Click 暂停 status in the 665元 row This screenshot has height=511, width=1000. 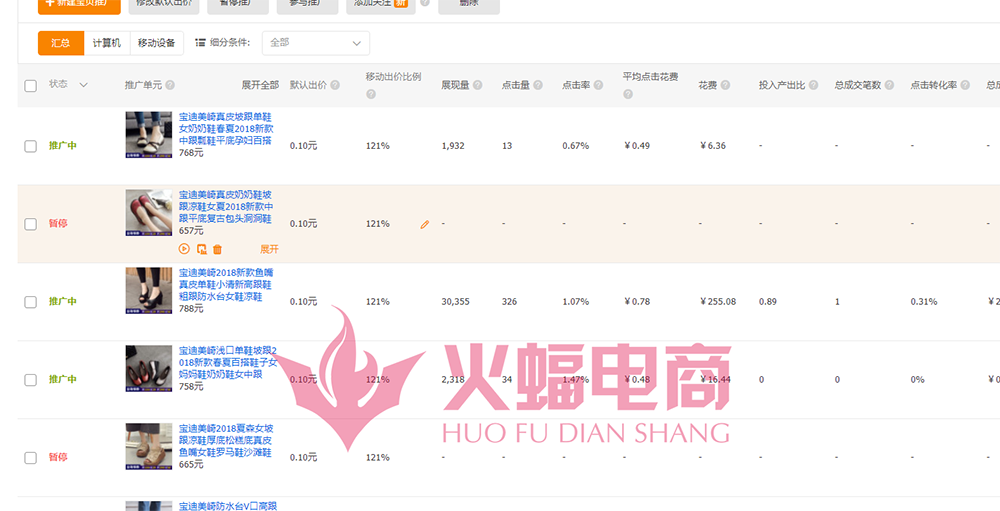pyautogui.click(x=58, y=457)
